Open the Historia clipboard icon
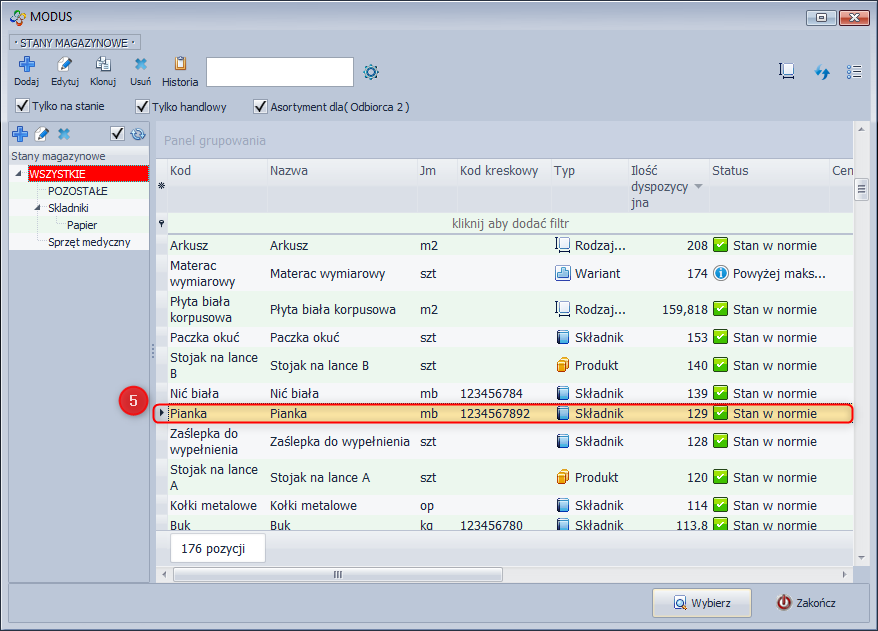Screen dimensions: 878x631 tap(180, 66)
